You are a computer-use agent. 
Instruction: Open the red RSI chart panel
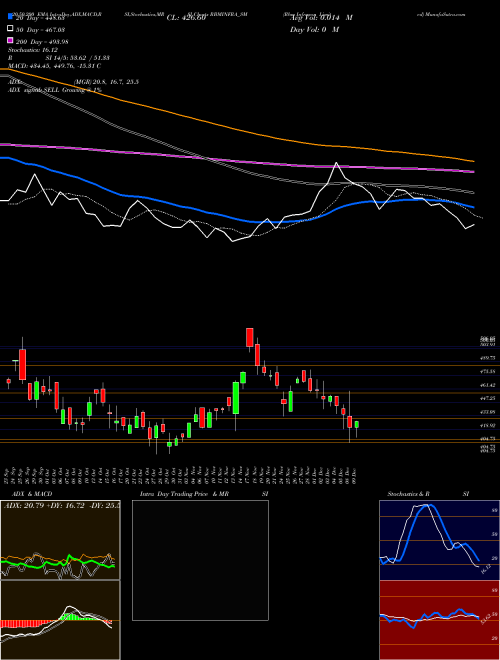tap(439, 620)
